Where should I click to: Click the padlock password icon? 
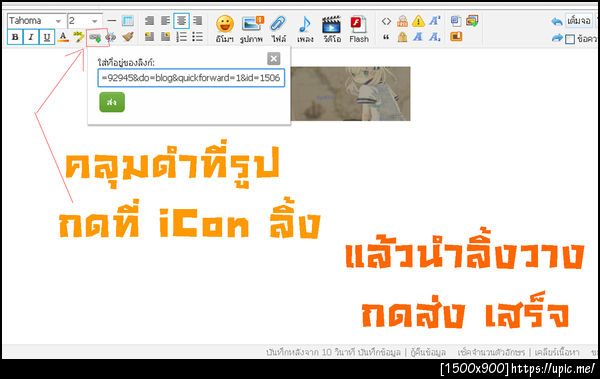(402, 37)
